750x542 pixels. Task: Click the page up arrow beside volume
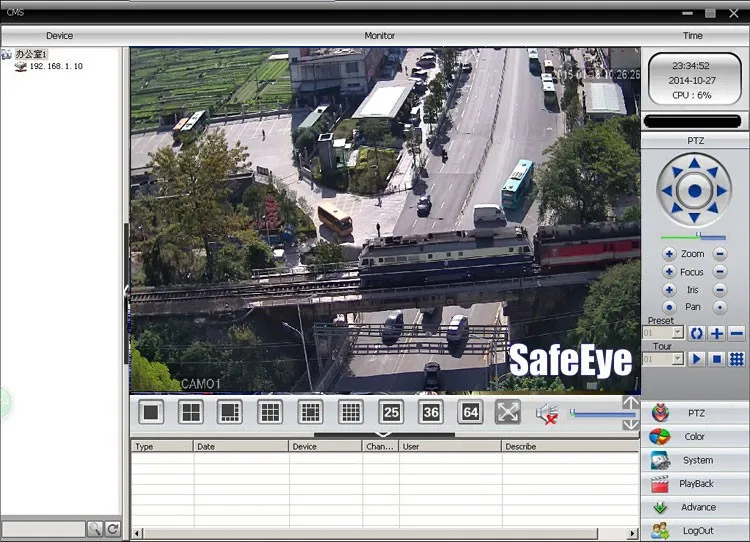click(631, 403)
